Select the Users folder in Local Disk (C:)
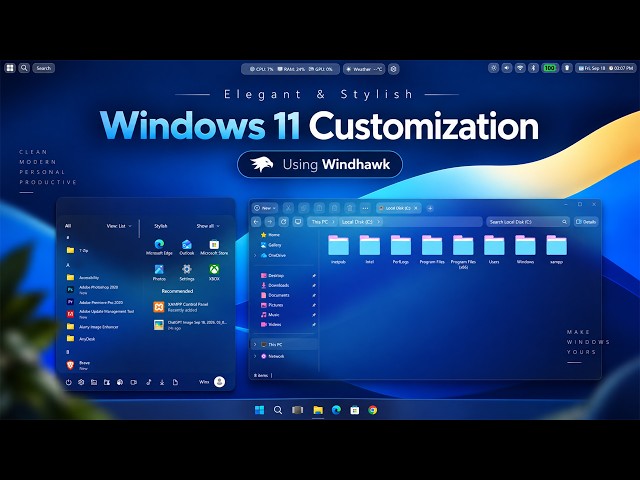This screenshot has width=640, height=480. (494, 249)
